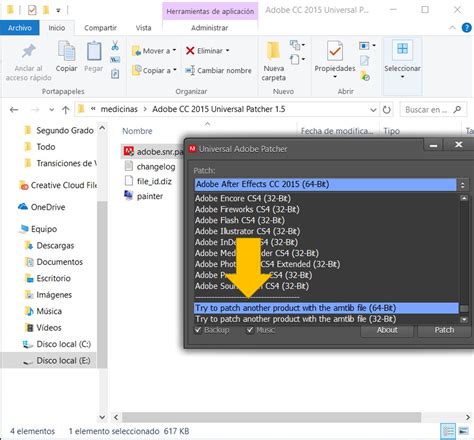
Task: Click the Herramientas de aplicación tab header
Action: (210, 11)
